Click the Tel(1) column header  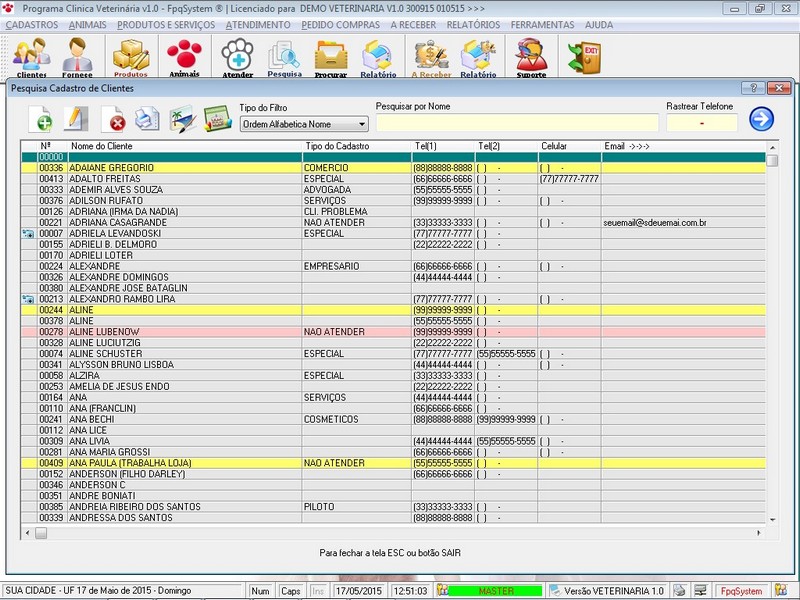(x=443, y=146)
